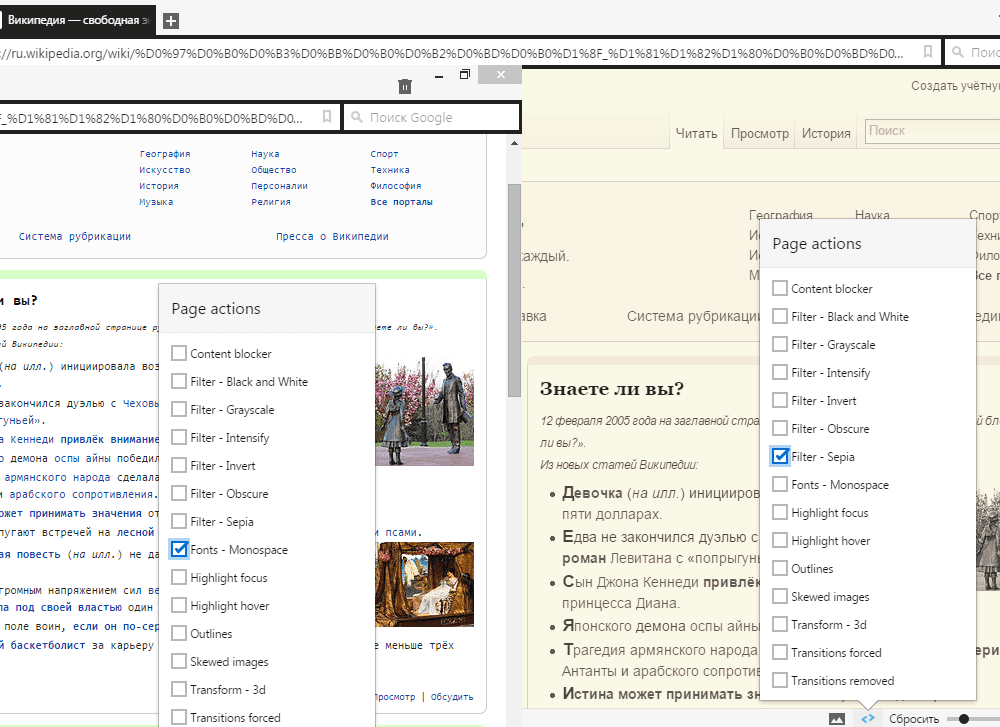The height and width of the screenshot is (727, 1000).
Task: Check Transitions removed in right panel
Action: 780,680
